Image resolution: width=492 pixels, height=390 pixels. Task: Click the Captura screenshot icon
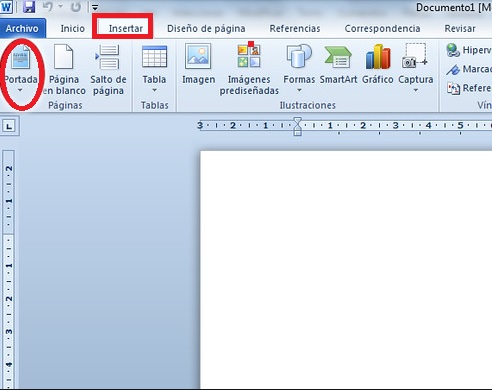click(x=415, y=56)
